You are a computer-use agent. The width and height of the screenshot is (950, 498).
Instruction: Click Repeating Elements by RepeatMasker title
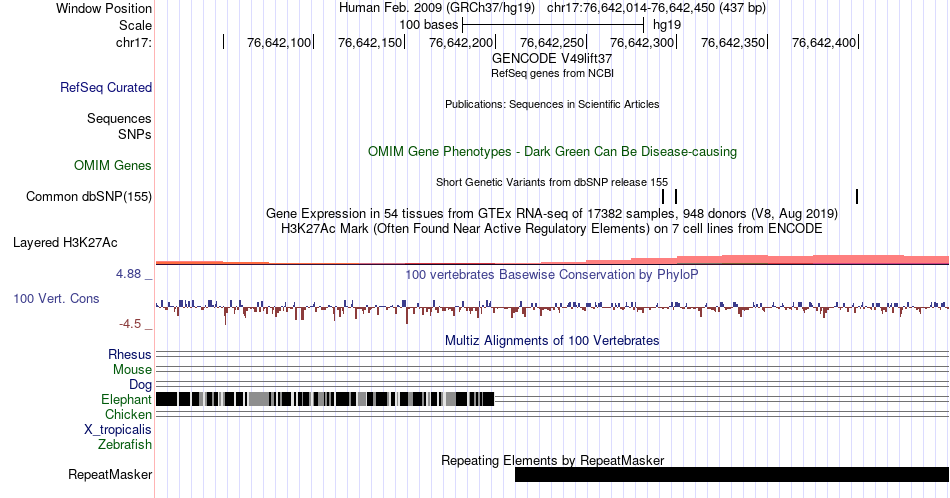pos(552,460)
